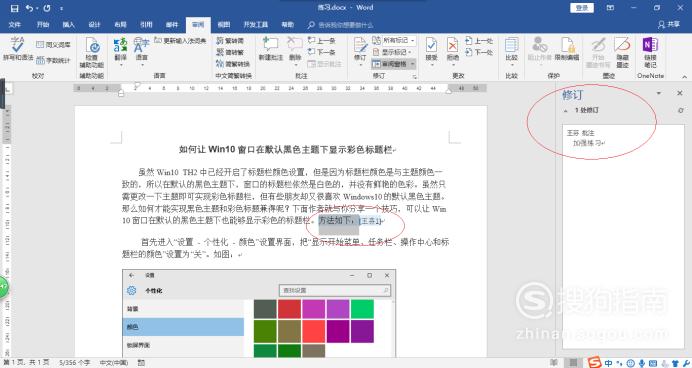This screenshot has height=368, width=692.
Task: Click the Redo icon in title bar
Action: pyautogui.click(x=47, y=8)
